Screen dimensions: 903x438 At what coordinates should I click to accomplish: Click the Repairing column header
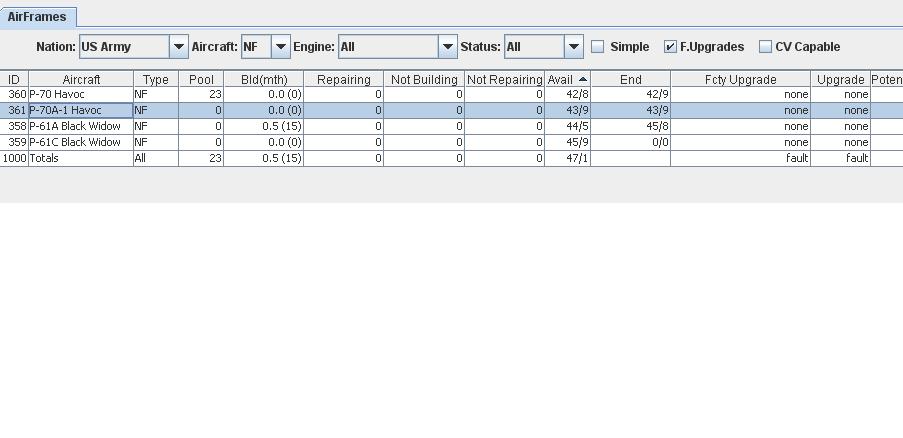[x=344, y=79]
